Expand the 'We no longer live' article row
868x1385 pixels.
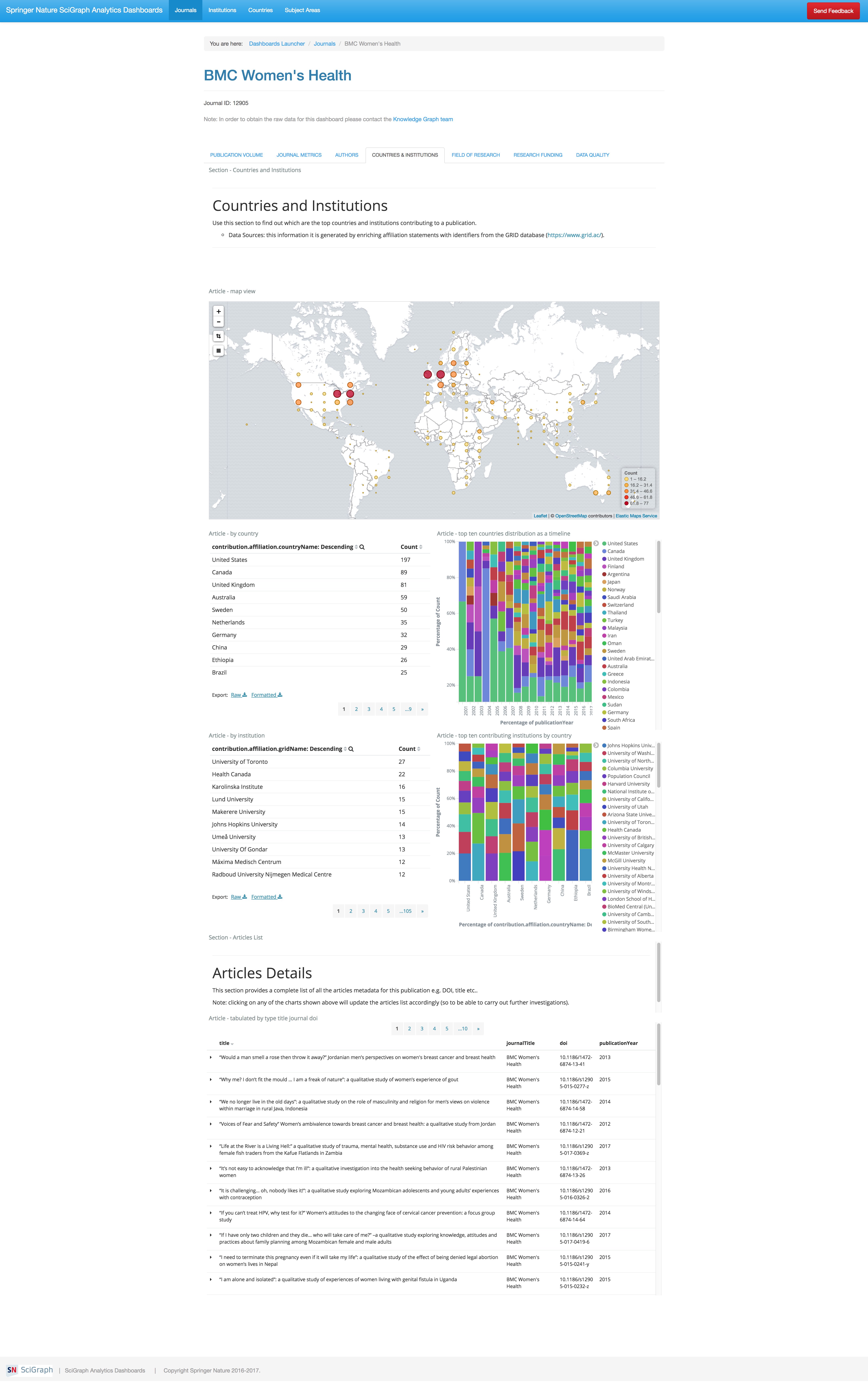click(211, 1102)
